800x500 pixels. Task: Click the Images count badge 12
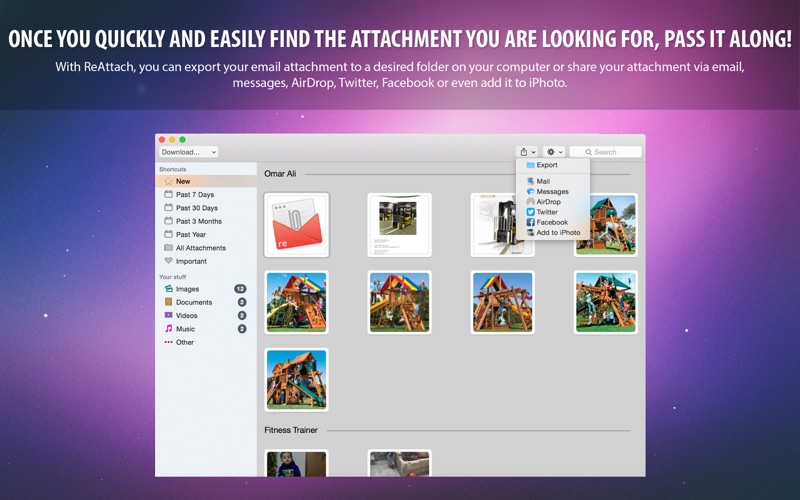point(240,289)
